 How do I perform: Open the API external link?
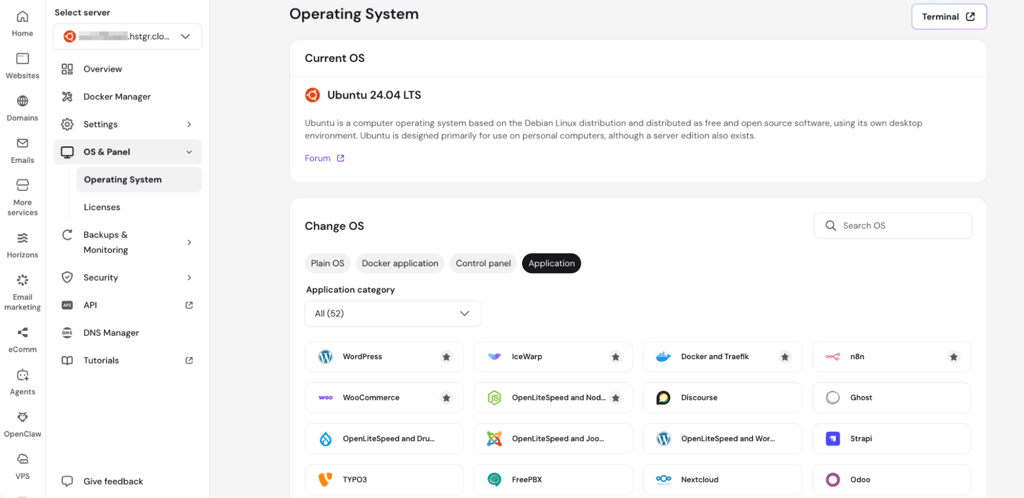click(189, 305)
